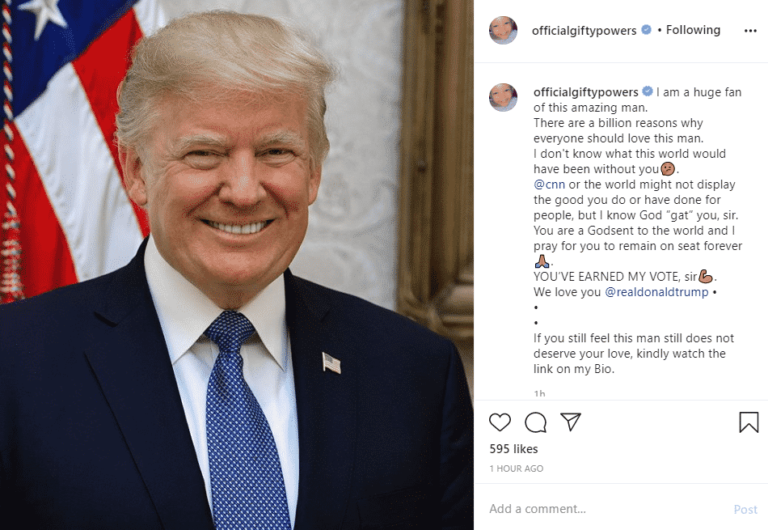Viewport: 768px width, 530px height.
Task: Click the 1 HOUR AGO timestamp
Action: pyautogui.click(x=516, y=468)
